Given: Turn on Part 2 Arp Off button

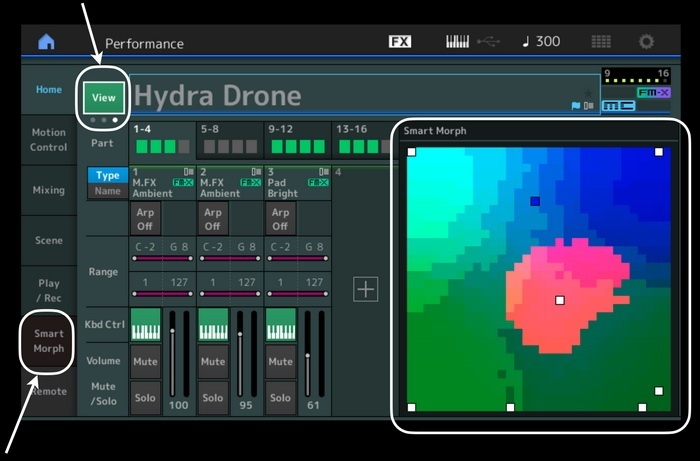Looking at the screenshot, I should [x=212, y=219].
